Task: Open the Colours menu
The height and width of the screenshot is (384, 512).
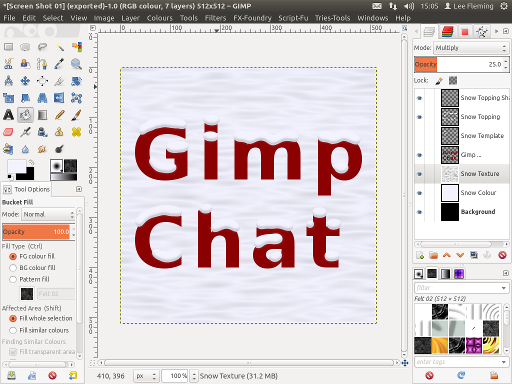Action: 160,18
